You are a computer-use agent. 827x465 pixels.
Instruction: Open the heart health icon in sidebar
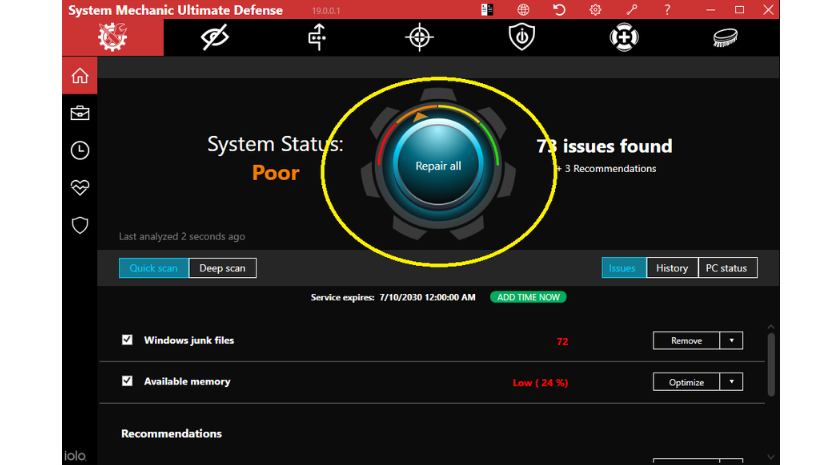[80, 187]
